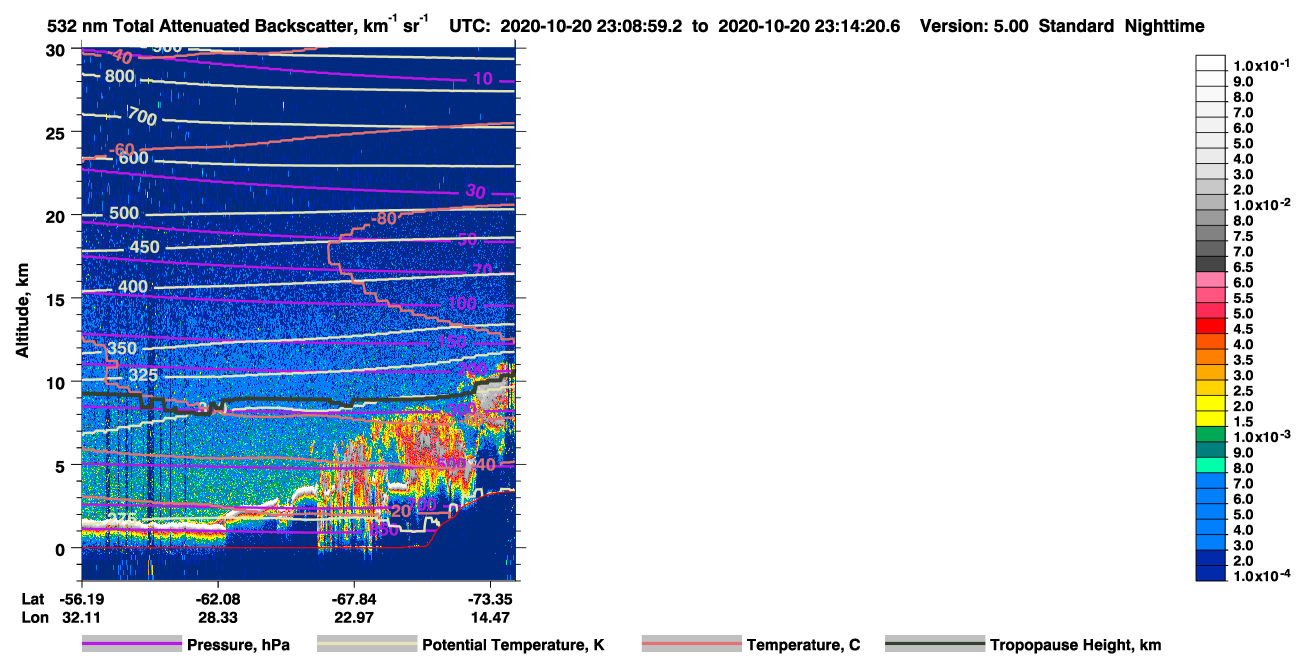Click the 400 potential temperature contour label
Screen dimensions: 1300x667
[132, 287]
